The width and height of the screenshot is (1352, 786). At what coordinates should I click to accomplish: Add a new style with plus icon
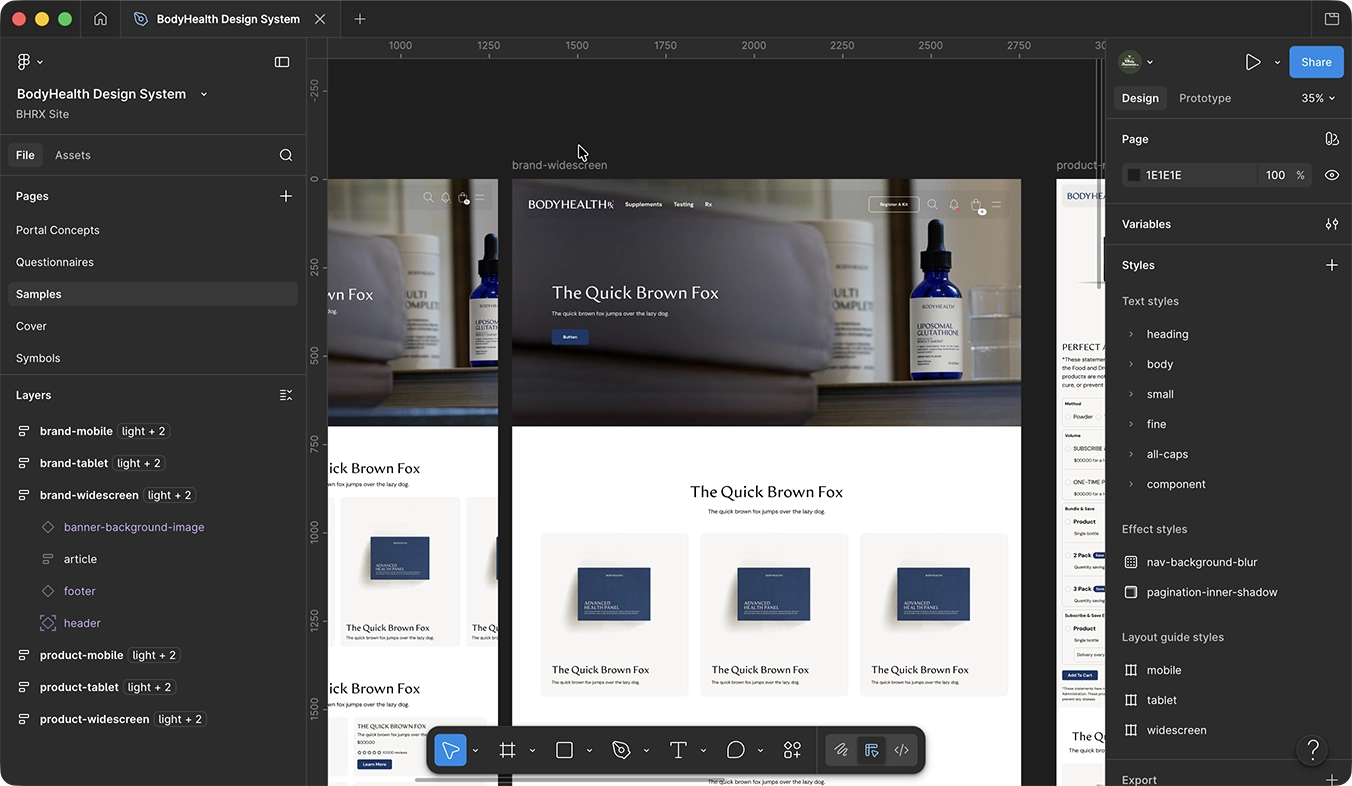(1332, 265)
